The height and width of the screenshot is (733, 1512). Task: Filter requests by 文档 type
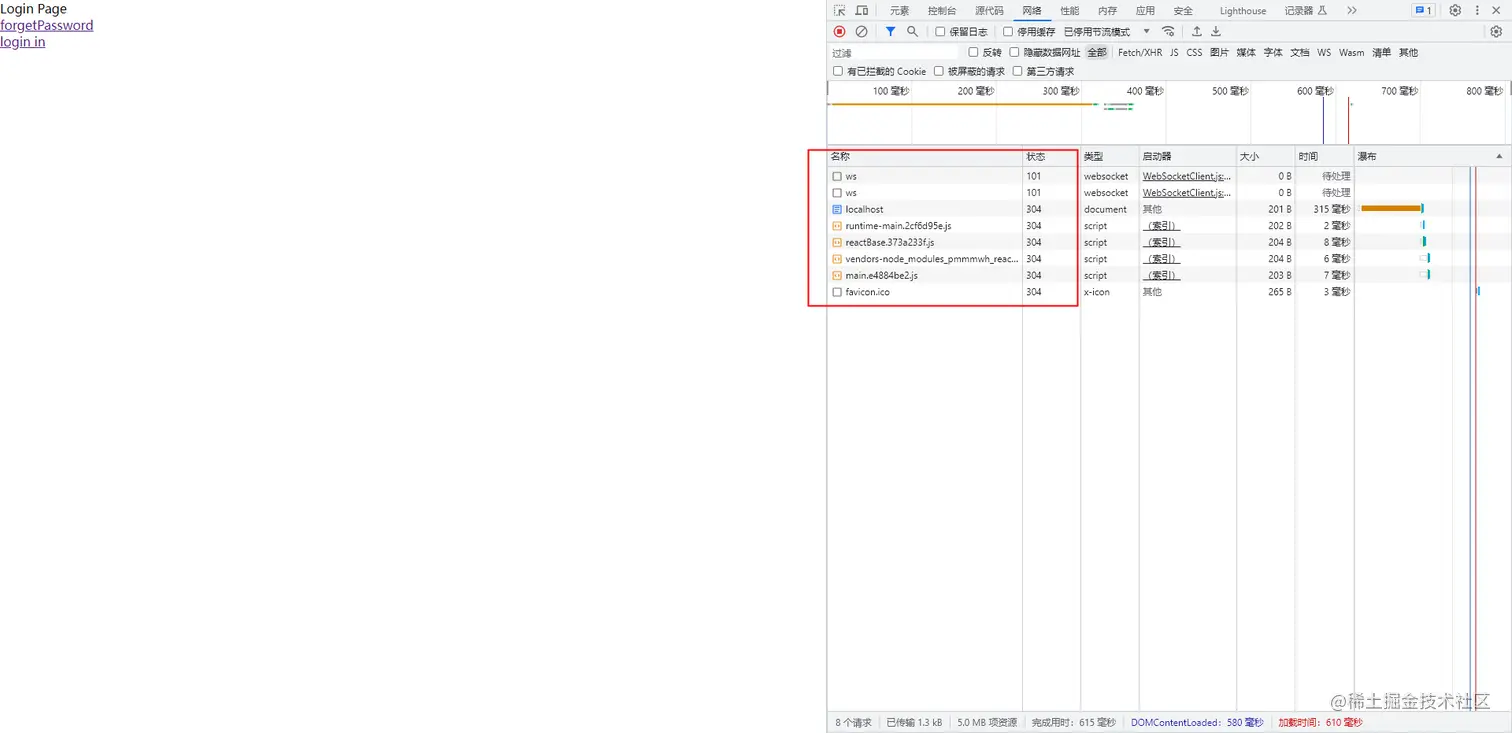tap(1299, 52)
